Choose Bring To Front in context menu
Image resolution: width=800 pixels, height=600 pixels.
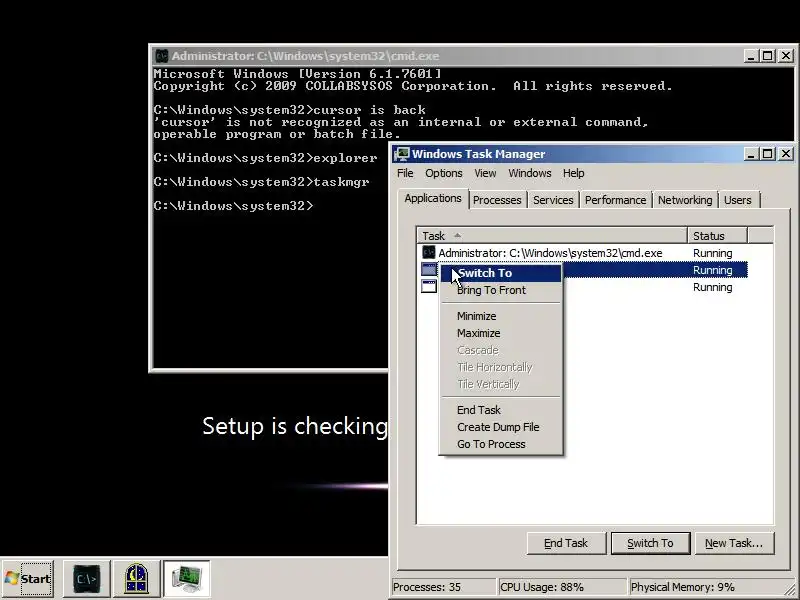pyautogui.click(x=501, y=290)
